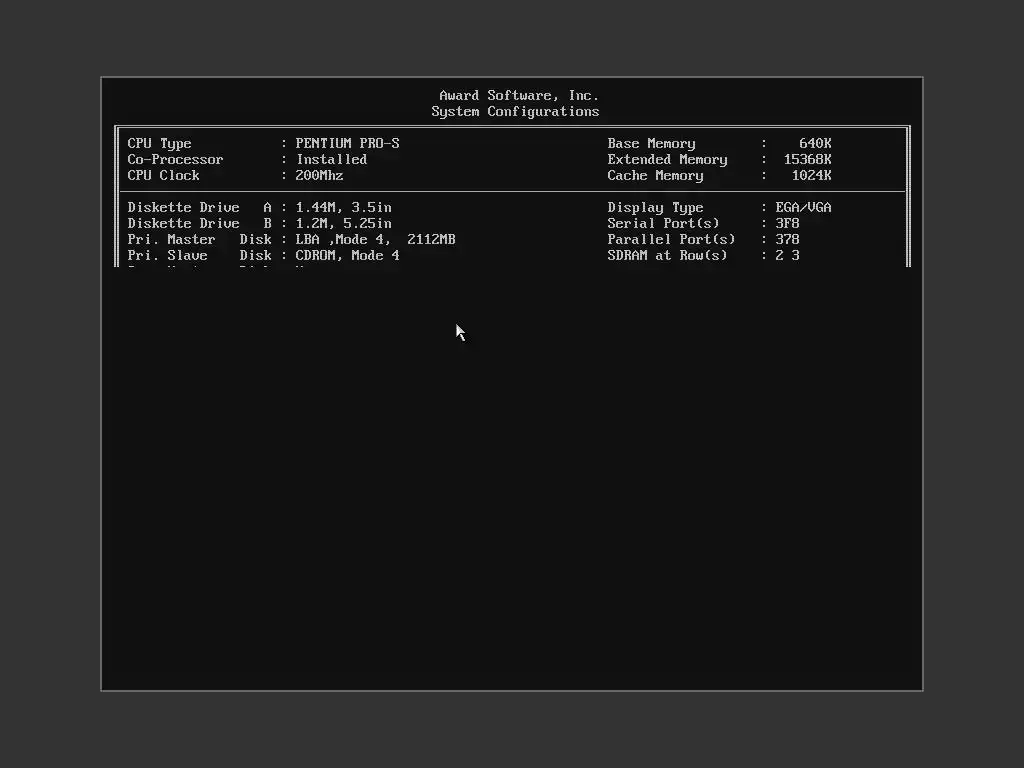Viewport: 1024px width, 768px height.
Task: Click the '15368K' extended memory value
Action: tap(807, 159)
